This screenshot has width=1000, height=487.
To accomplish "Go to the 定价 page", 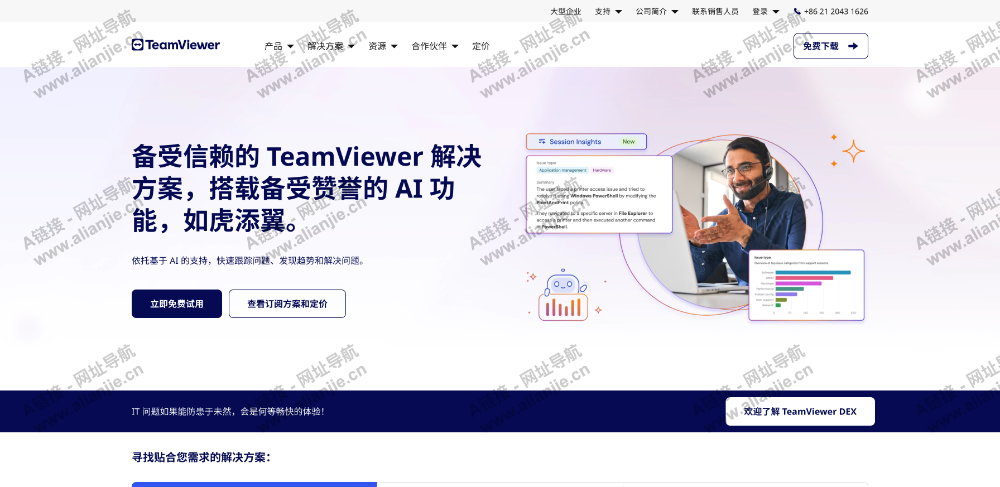I will click(481, 46).
